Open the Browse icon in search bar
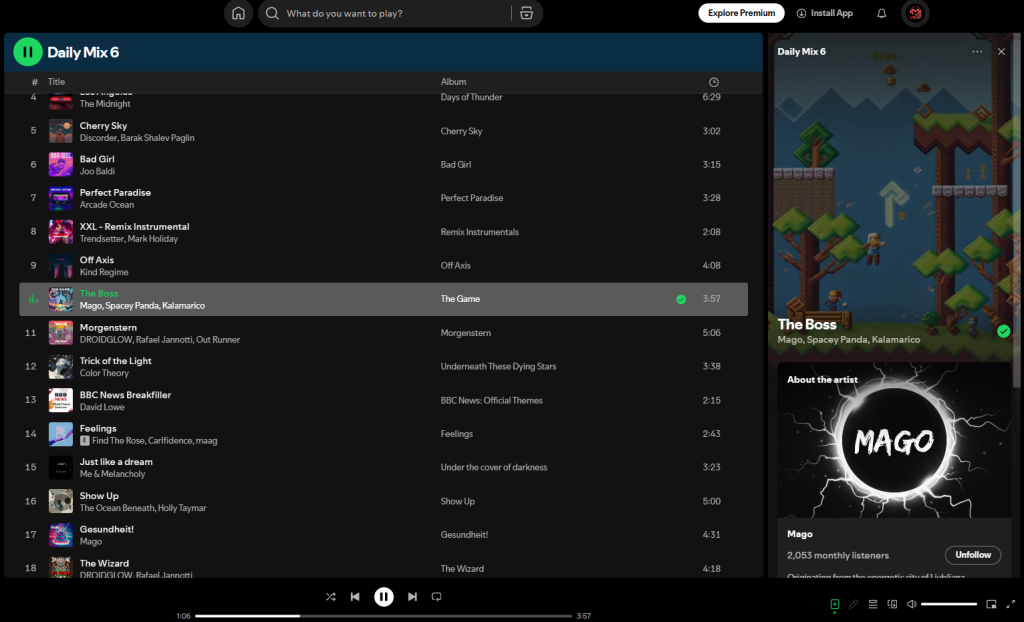Screen dimensions: 1024x622 [x=526, y=13]
